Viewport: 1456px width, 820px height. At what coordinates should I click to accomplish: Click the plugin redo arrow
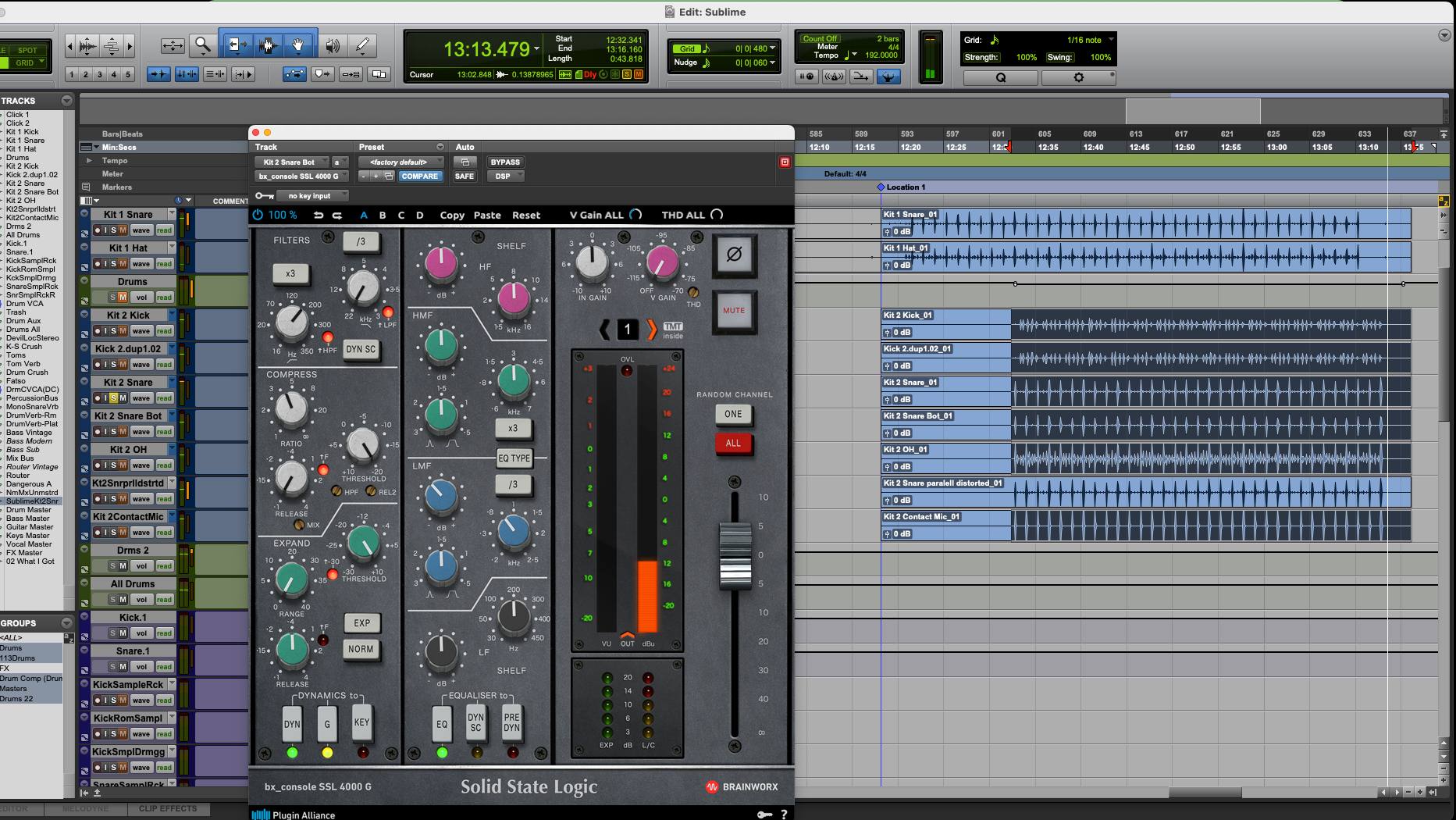337,215
